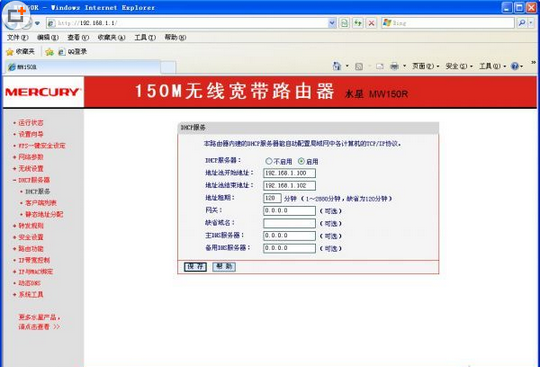The image size is (541, 367).
Task: Expand 无线设置 in the sidebar
Action: [x=31, y=168]
